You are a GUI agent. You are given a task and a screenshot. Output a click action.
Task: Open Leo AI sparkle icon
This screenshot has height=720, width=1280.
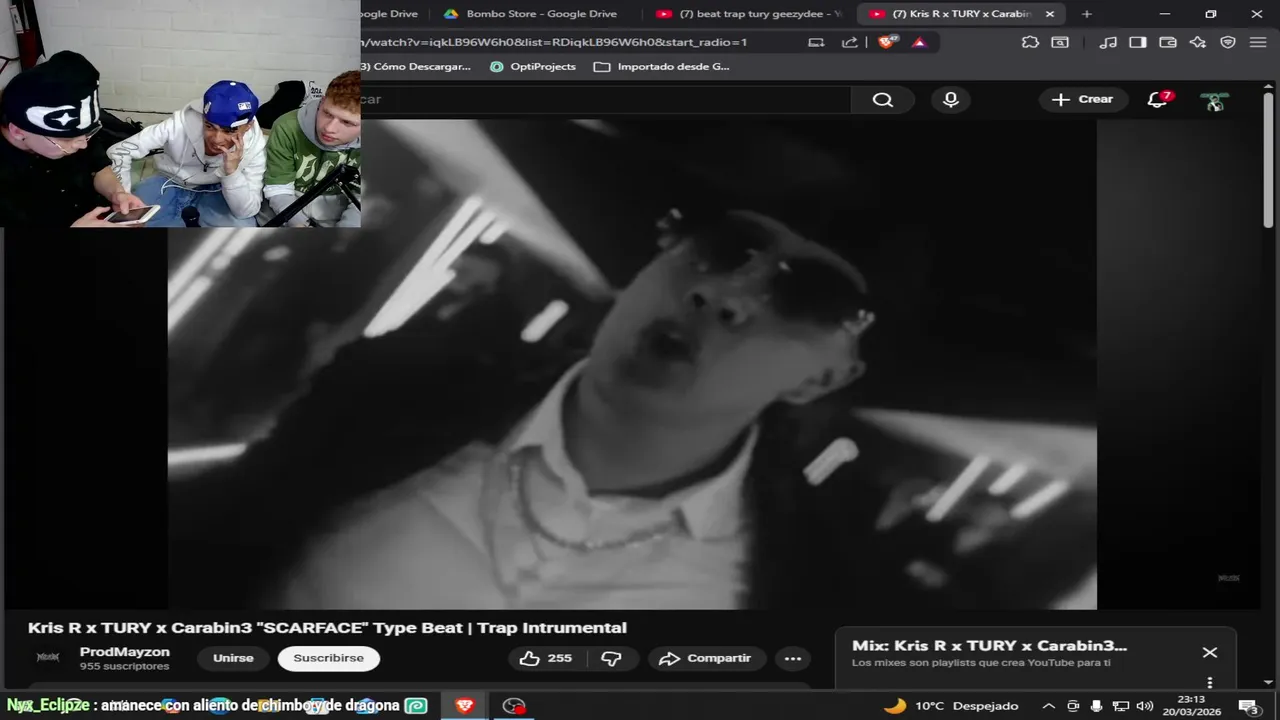click(x=1198, y=42)
